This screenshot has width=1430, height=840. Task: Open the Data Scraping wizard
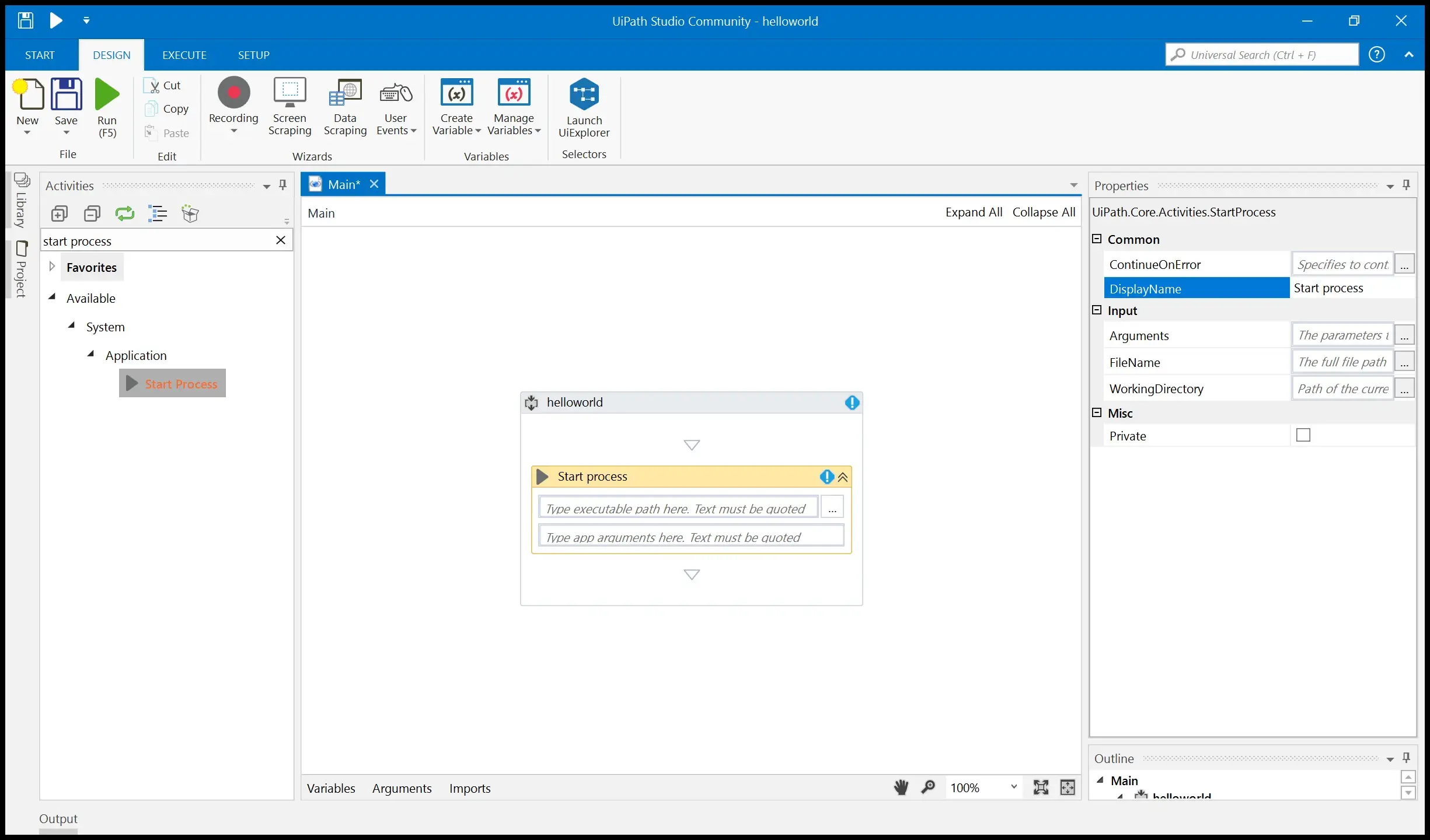pyautogui.click(x=345, y=107)
